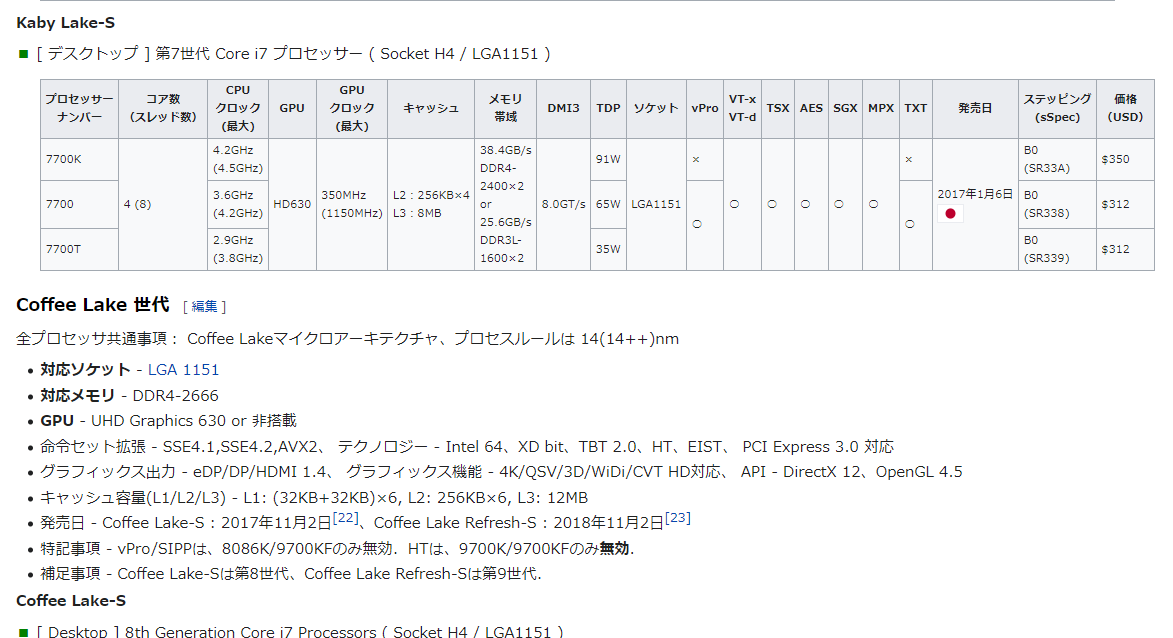Click the vPro column header

[705, 108]
